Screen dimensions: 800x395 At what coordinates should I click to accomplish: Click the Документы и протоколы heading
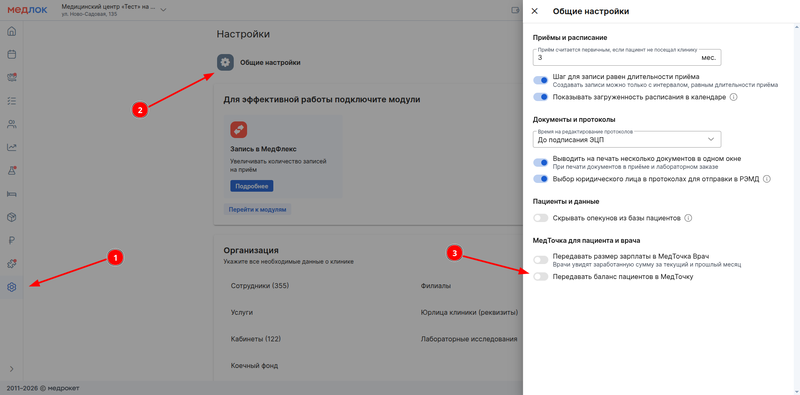pyautogui.click(x=574, y=119)
